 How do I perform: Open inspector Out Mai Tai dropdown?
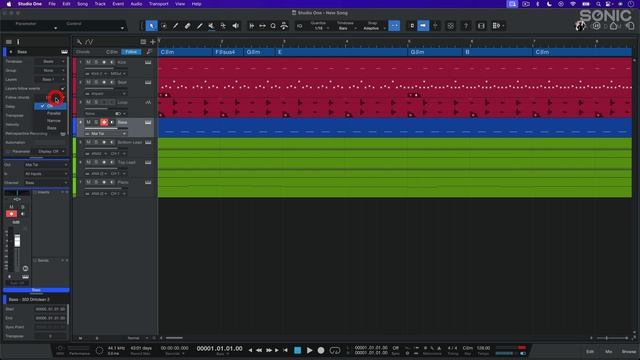[x=46, y=164]
